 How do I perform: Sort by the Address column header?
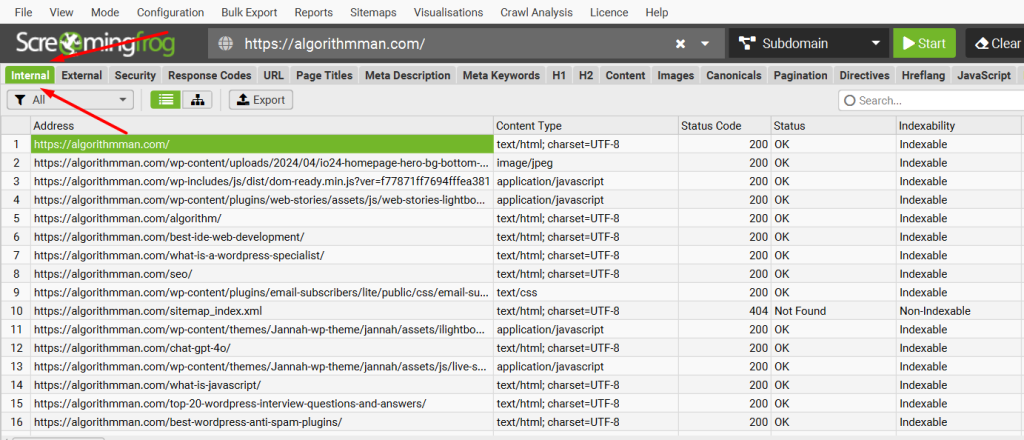262,125
